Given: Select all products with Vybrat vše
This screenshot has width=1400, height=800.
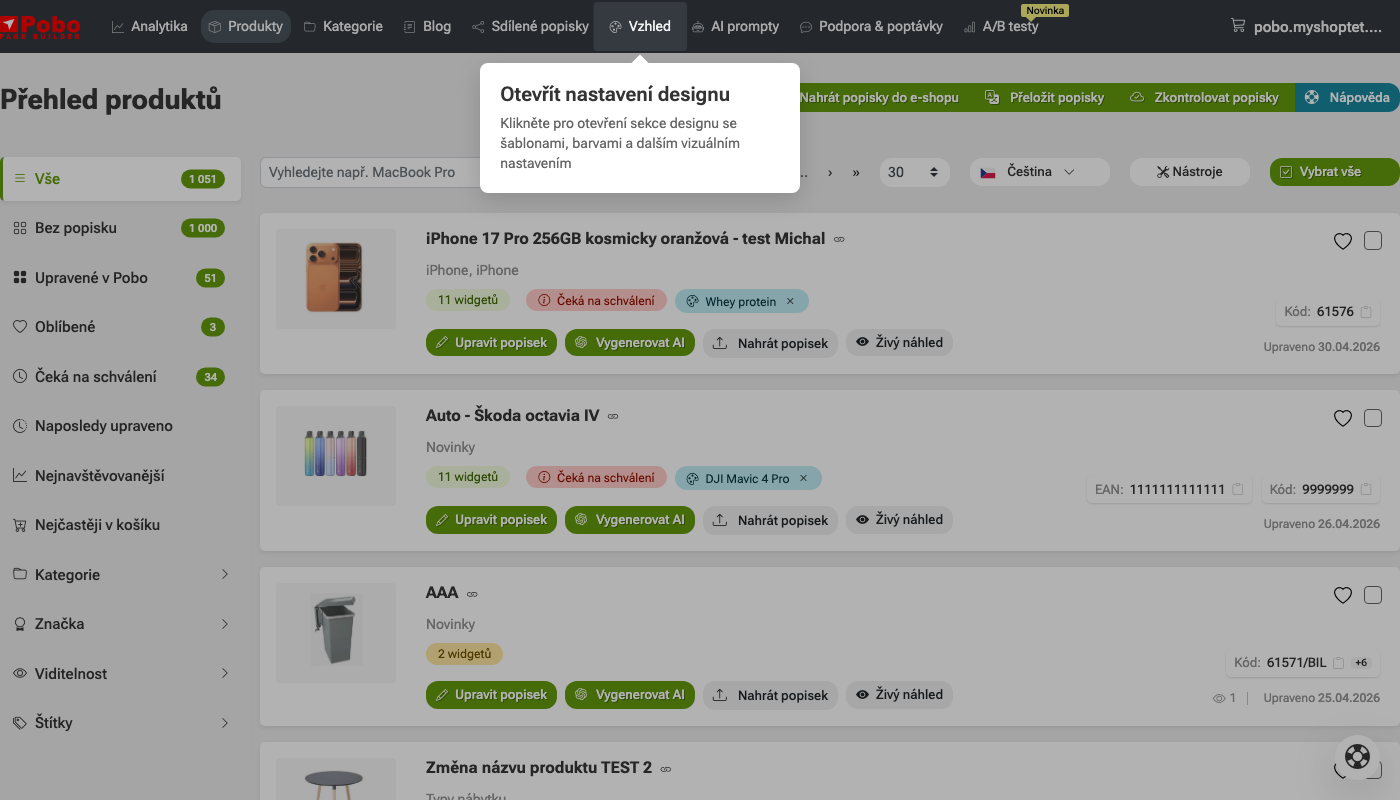Looking at the screenshot, I should click(x=1334, y=172).
